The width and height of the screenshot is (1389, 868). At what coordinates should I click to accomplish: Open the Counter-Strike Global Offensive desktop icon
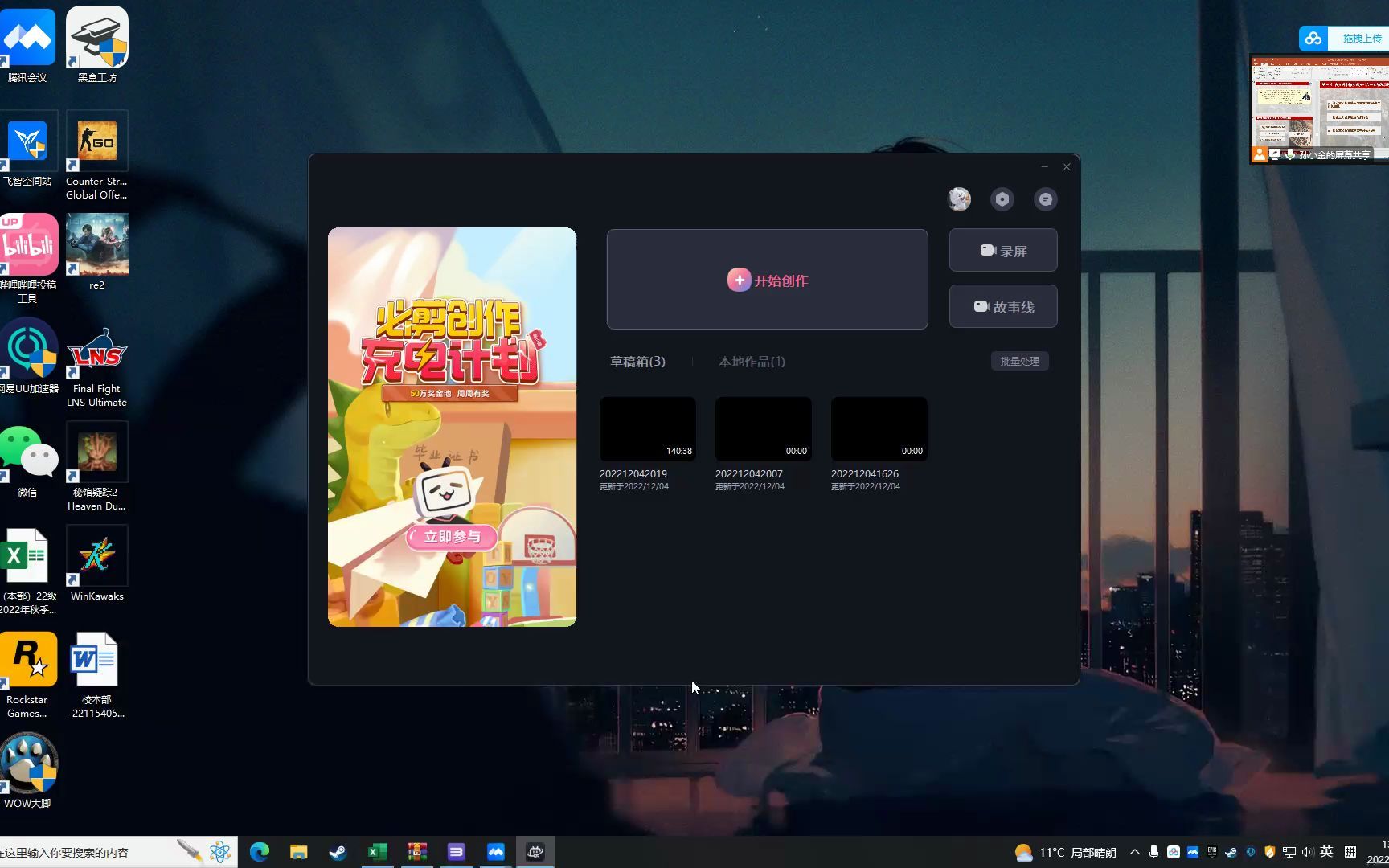(x=97, y=156)
